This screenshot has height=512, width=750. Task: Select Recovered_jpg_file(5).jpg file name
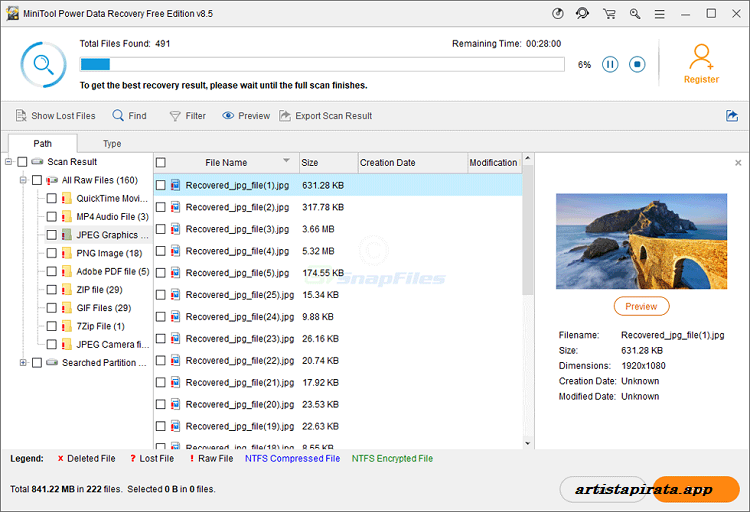tap(237, 273)
